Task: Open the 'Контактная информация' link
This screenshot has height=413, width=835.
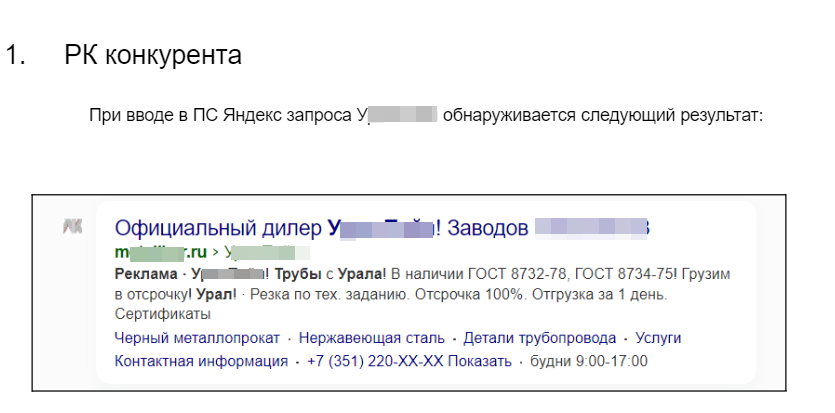Action: click(x=201, y=361)
